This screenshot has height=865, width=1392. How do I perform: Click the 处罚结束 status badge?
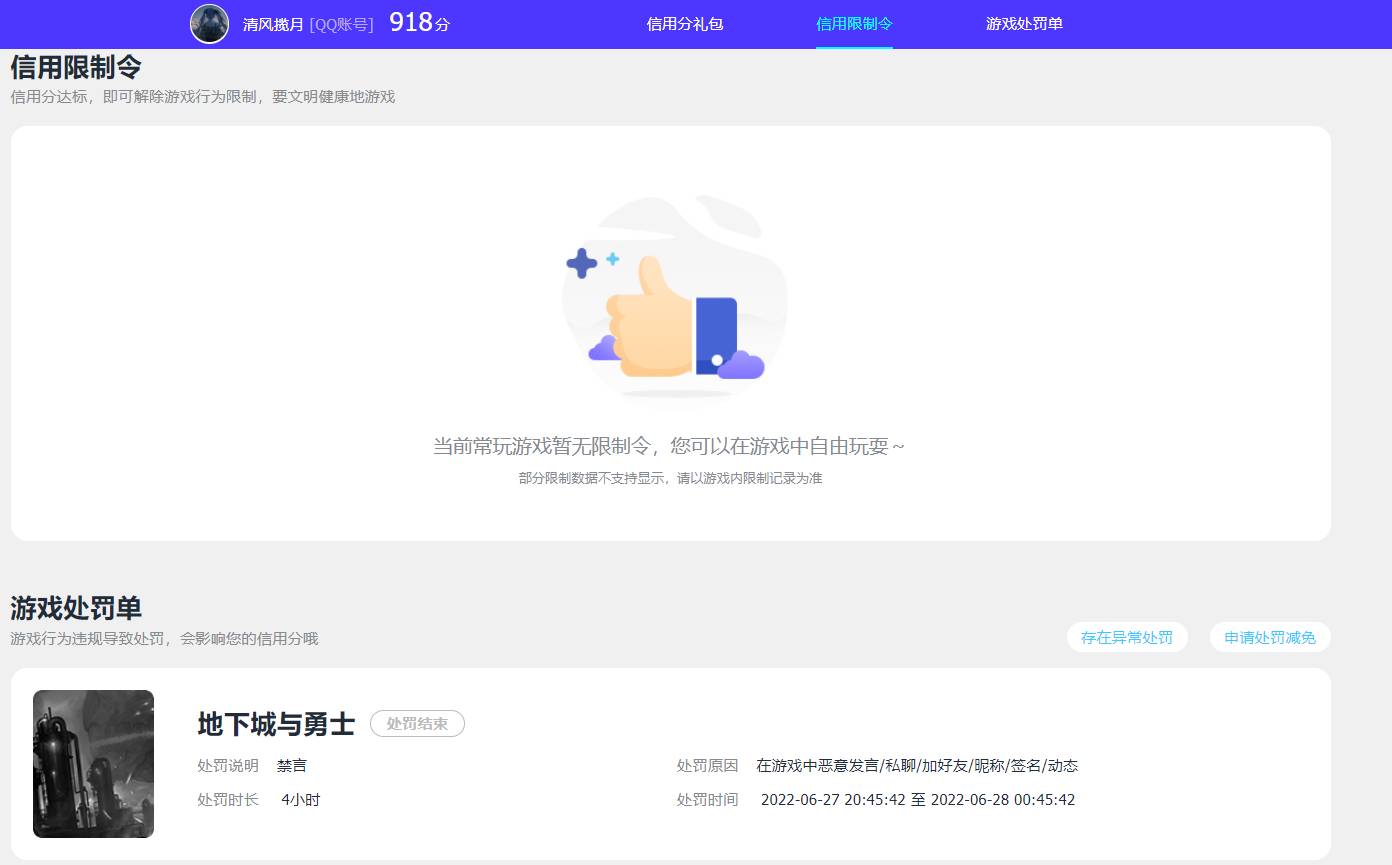(x=418, y=725)
